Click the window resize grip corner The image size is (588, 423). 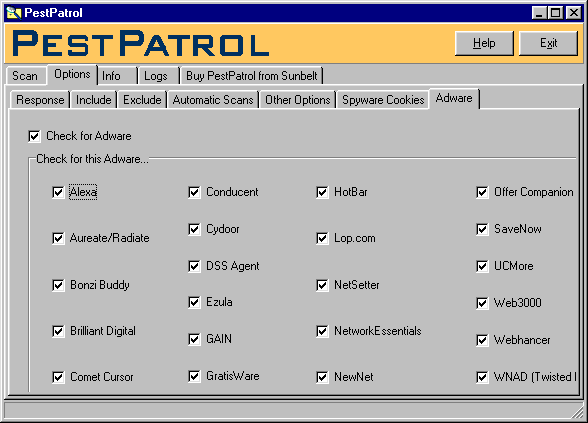point(578,412)
